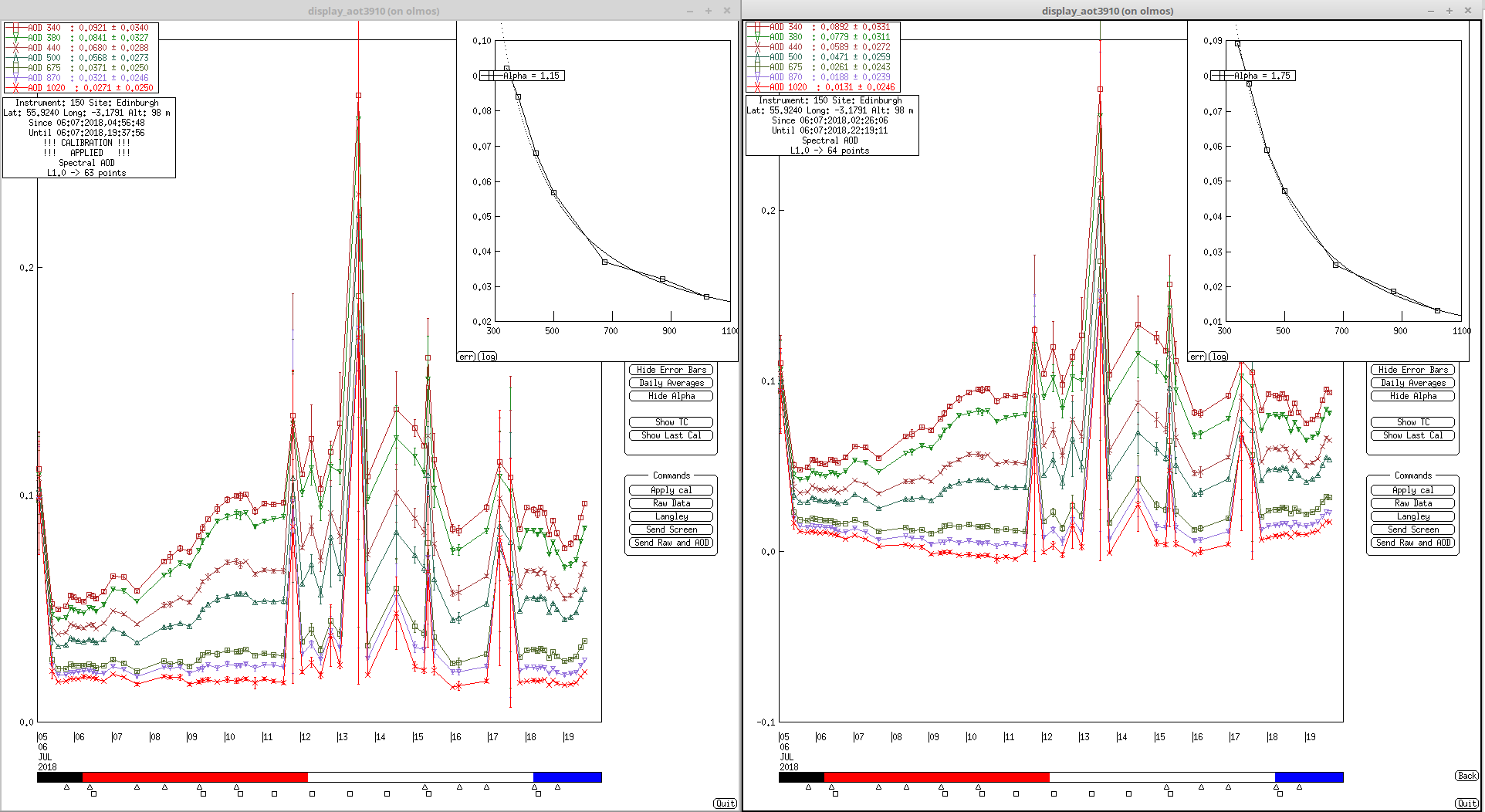Click Apply cal in right window
Screen dimensions: 1485x812
coord(1413,490)
